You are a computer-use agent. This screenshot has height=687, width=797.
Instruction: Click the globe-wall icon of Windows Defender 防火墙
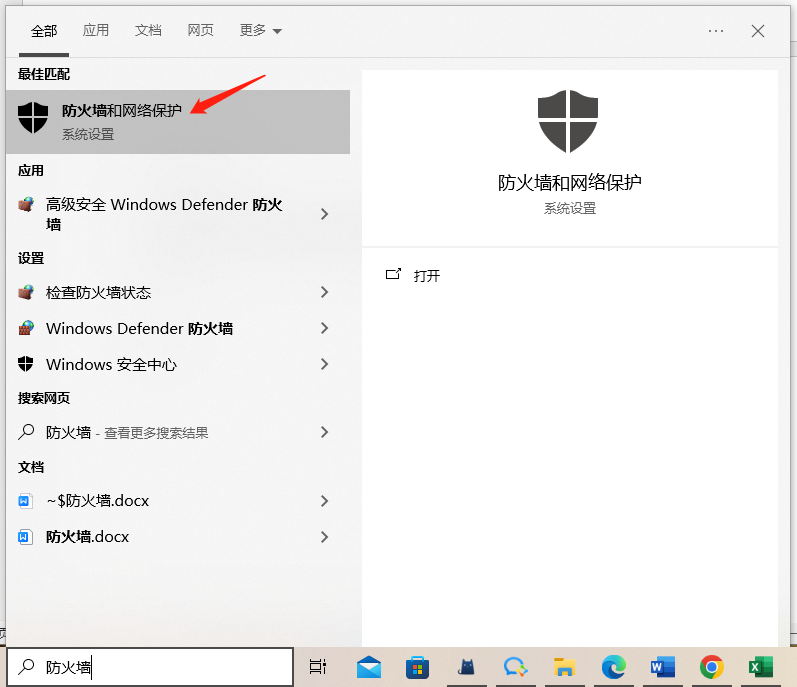(26, 328)
